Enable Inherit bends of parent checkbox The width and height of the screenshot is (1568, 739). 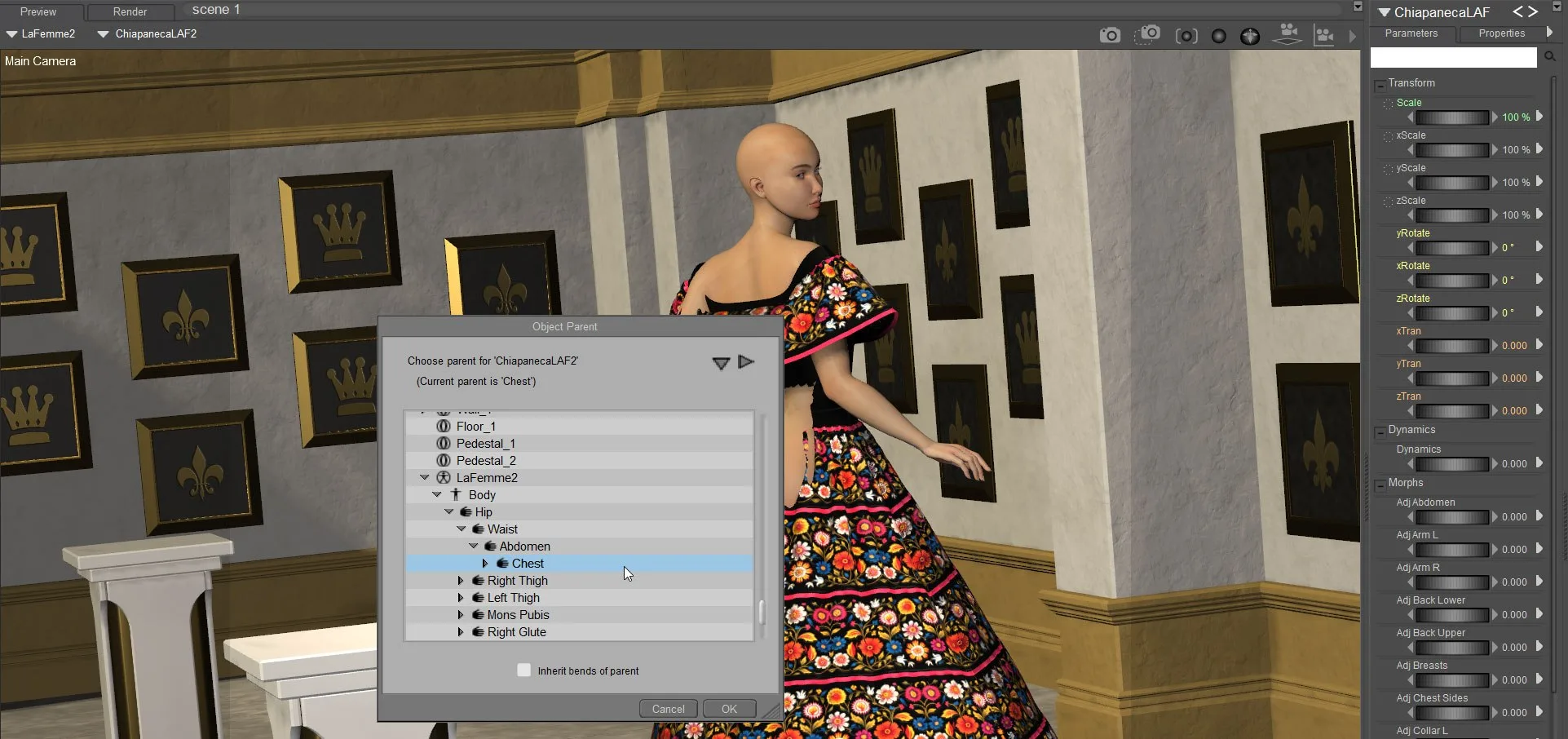coord(524,670)
